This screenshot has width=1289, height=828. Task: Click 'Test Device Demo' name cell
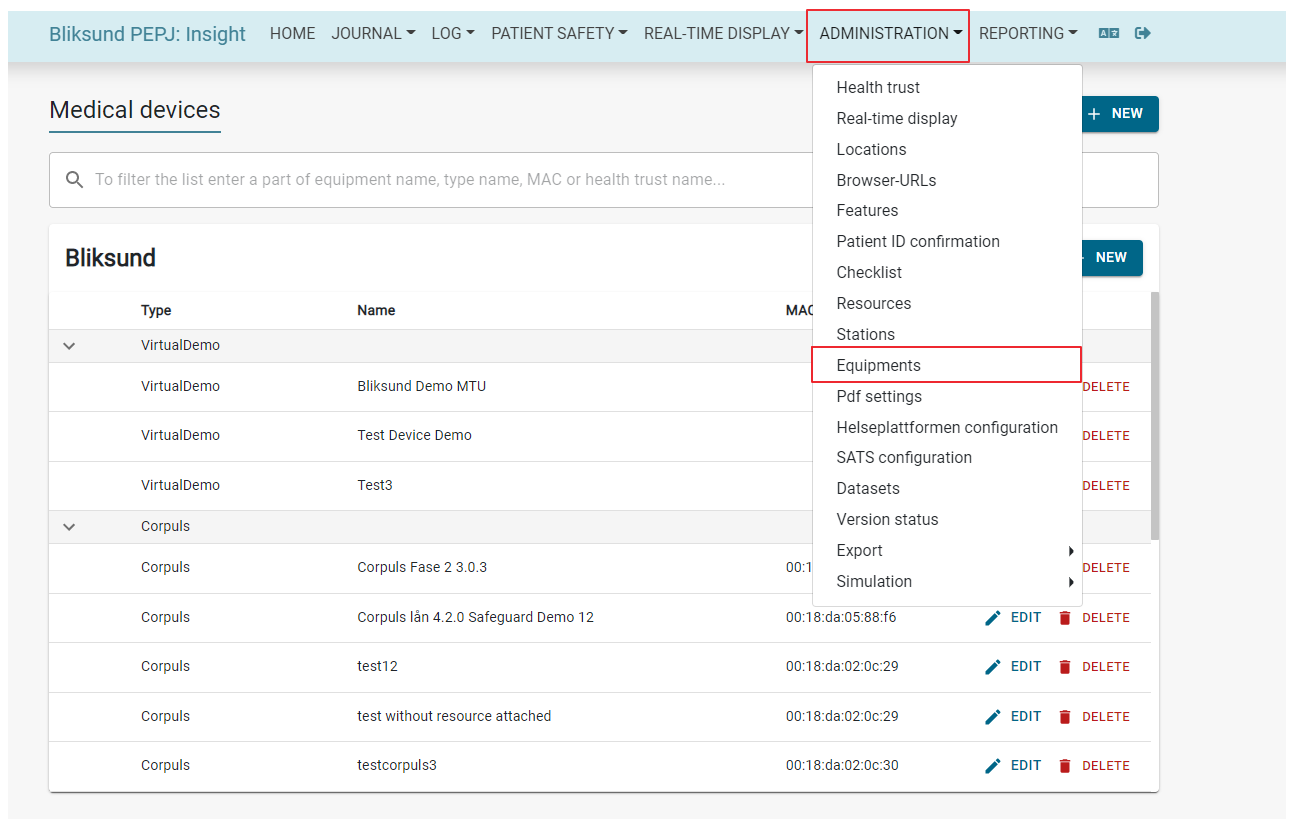point(414,436)
